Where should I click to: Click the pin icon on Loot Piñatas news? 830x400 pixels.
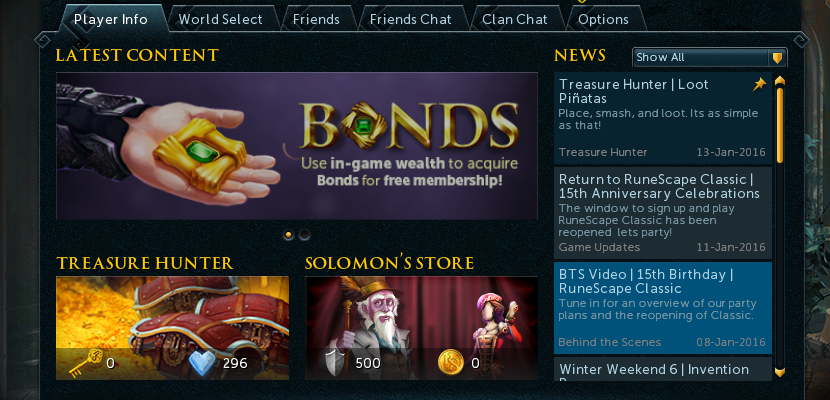(760, 84)
